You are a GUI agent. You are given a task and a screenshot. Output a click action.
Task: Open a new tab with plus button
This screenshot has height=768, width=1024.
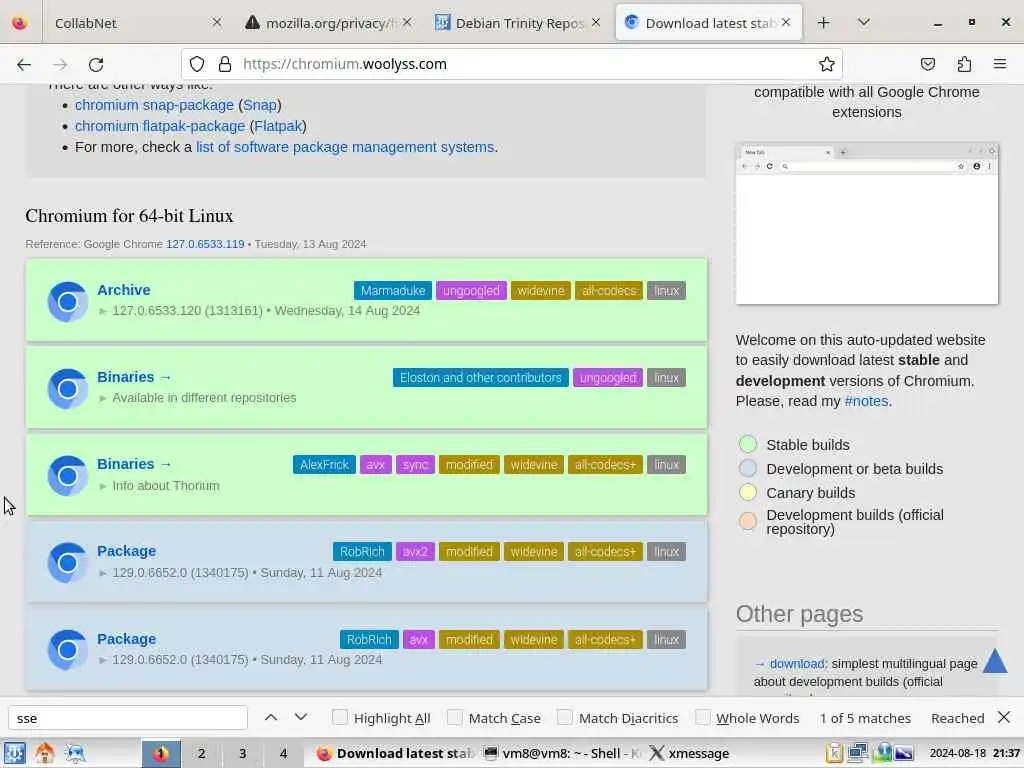[824, 23]
